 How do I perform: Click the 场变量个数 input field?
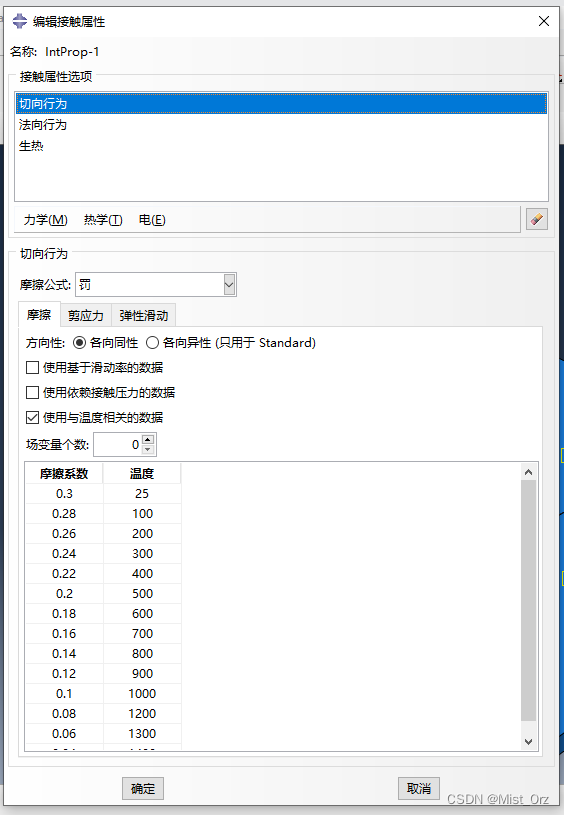pos(118,444)
